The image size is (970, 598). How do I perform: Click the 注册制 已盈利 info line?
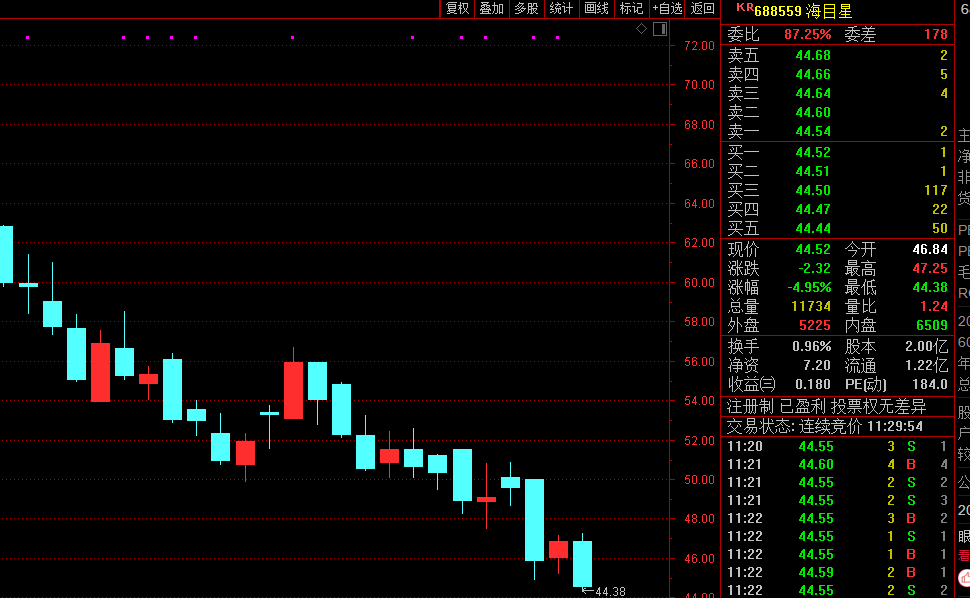click(x=826, y=406)
